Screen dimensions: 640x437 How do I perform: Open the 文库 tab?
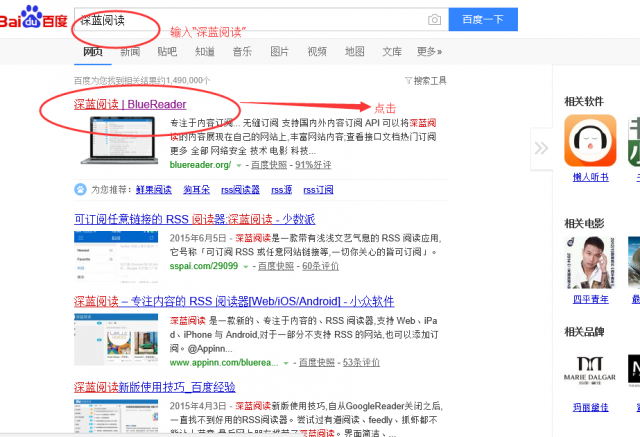pyautogui.click(x=392, y=52)
